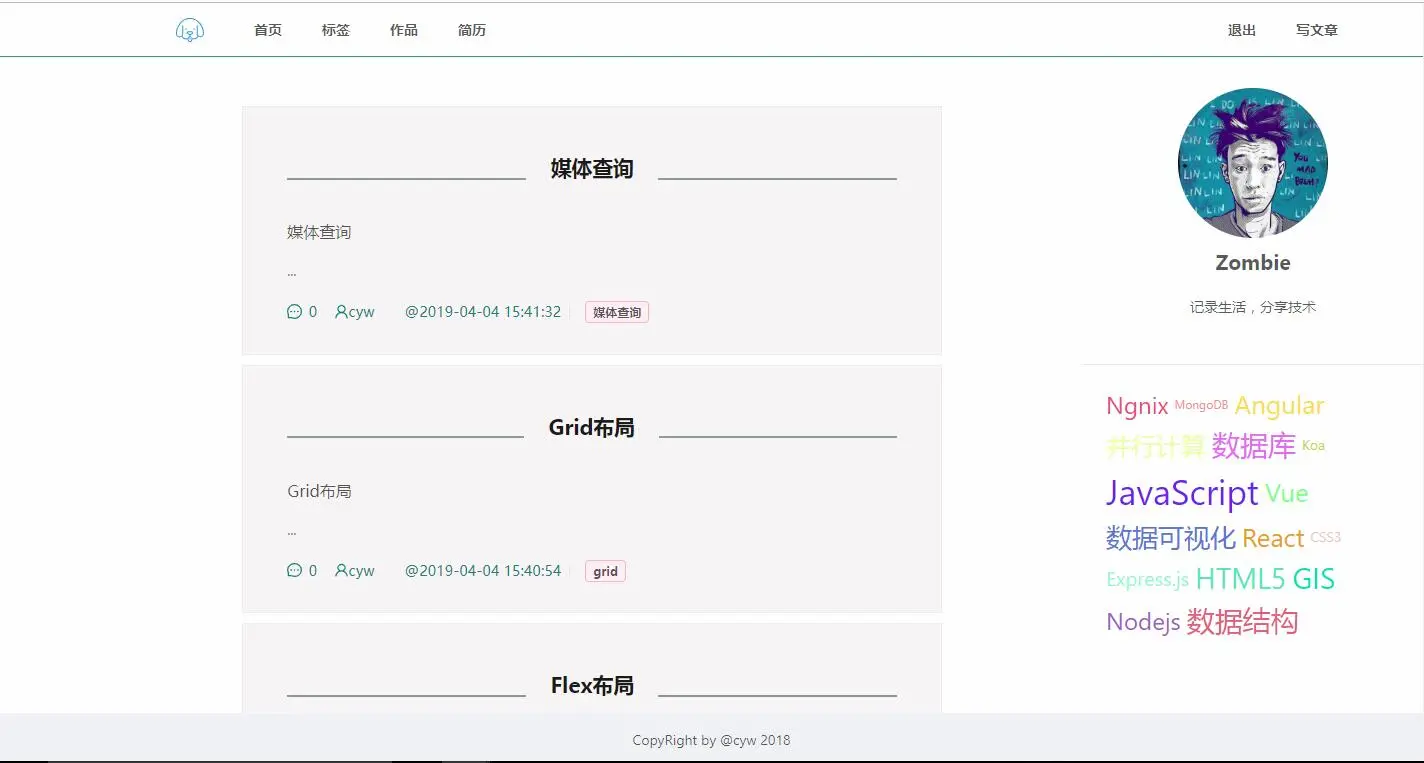Image resolution: width=1424 pixels, height=763 pixels.
Task: Open the 简历 navigation item
Action: click(x=472, y=30)
